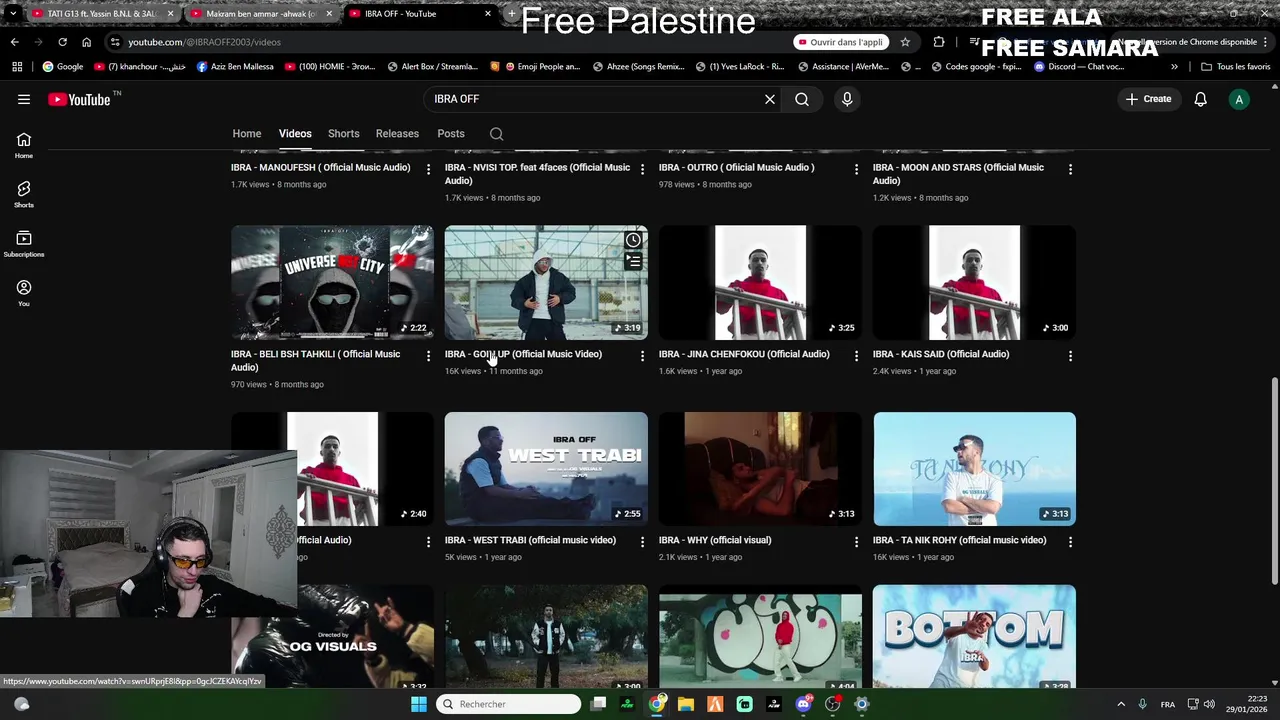Click the magnifier search button
The image size is (1280, 720).
coord(802,99)
